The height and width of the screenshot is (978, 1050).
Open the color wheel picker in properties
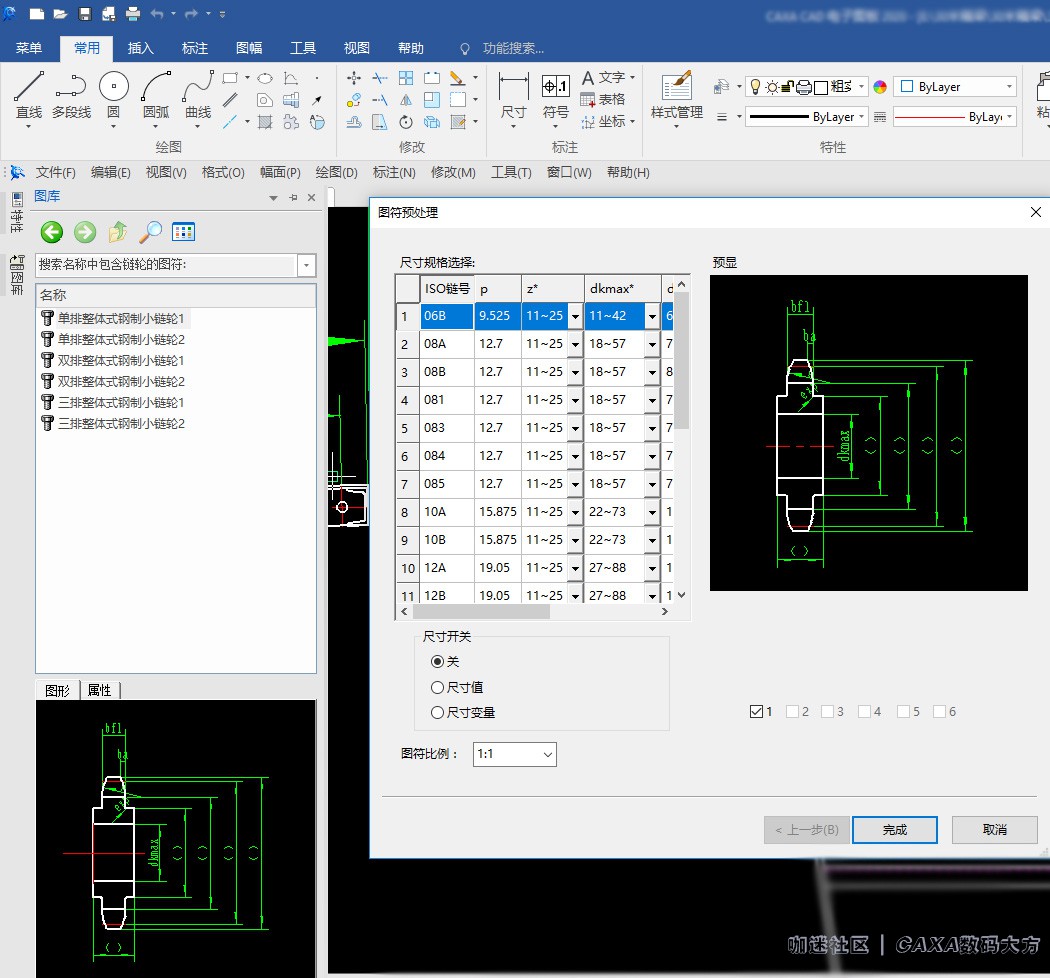pos(880,87)
